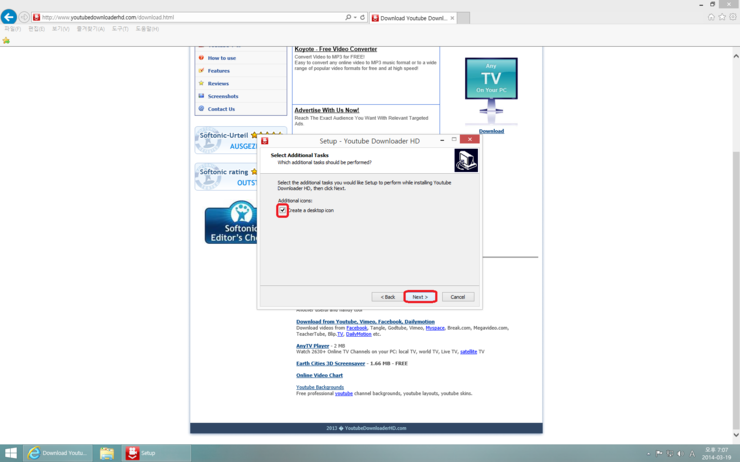Open Advertise With Us Now link
The width and height of the screenshot is (740, 462).
point(327,110)
